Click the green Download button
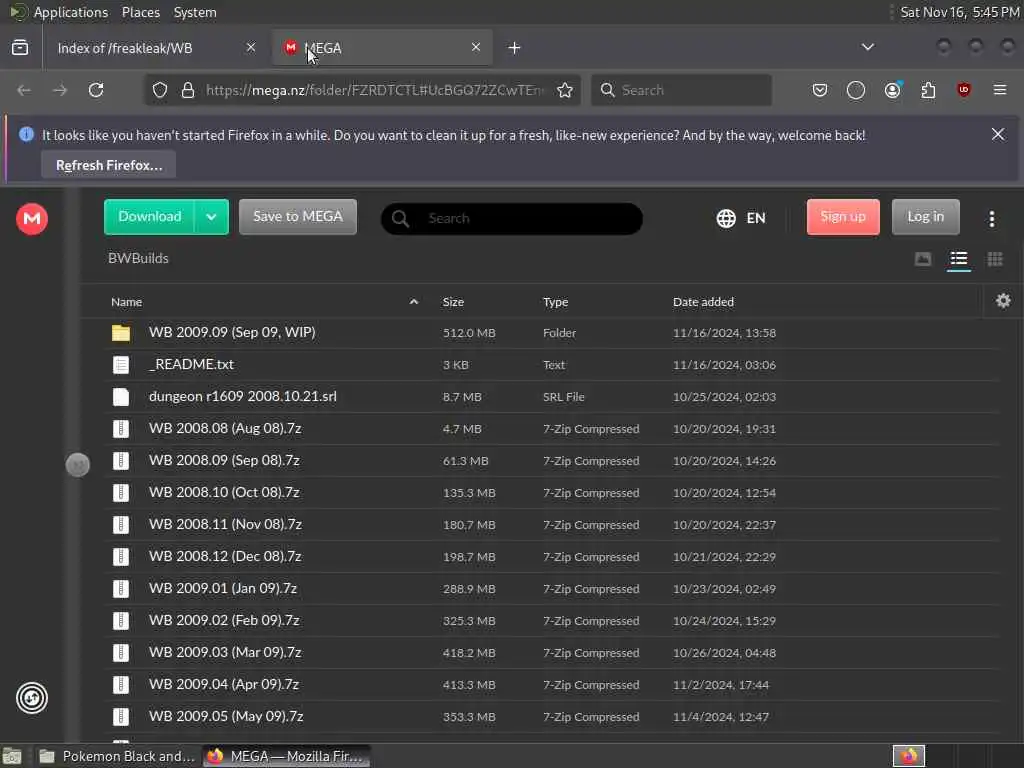 click(x=150, y=217)
